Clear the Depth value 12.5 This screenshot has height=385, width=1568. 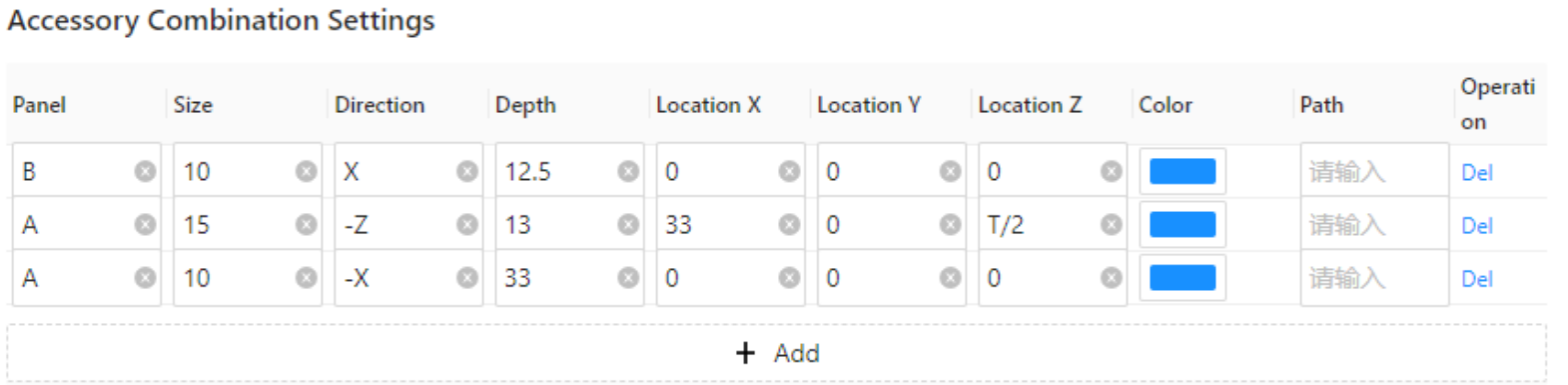click(627, 172)
